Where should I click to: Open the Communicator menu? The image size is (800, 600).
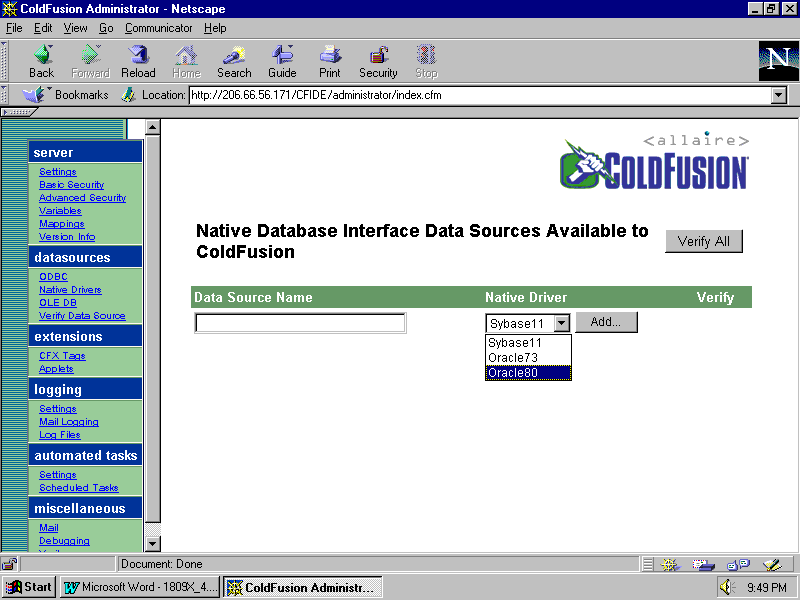coord(159,28)
